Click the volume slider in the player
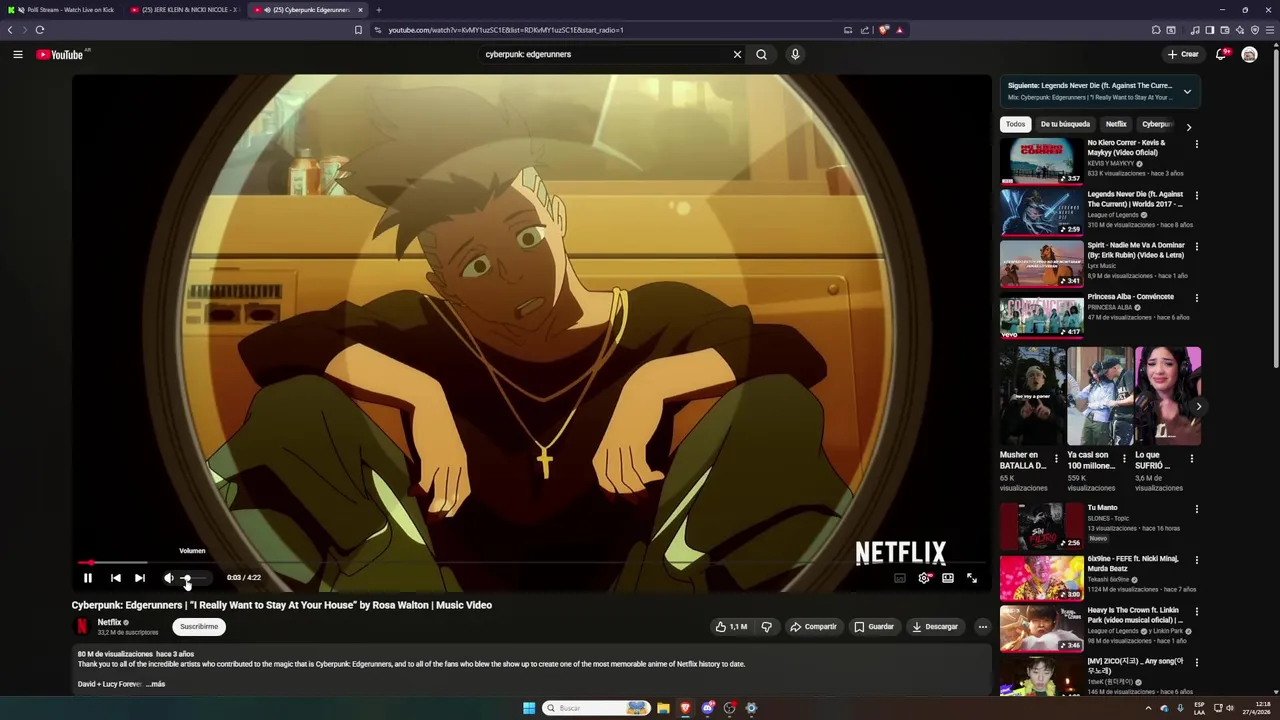Viewport: 1280px width, 720px height. click(x=194, y=578)
